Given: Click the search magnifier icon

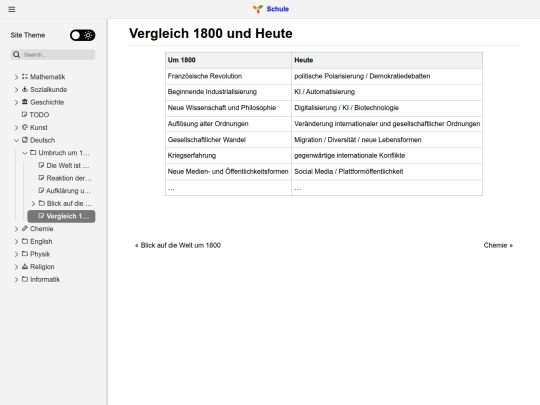Looking at the screenshot, I should click(x=17, y=54).
